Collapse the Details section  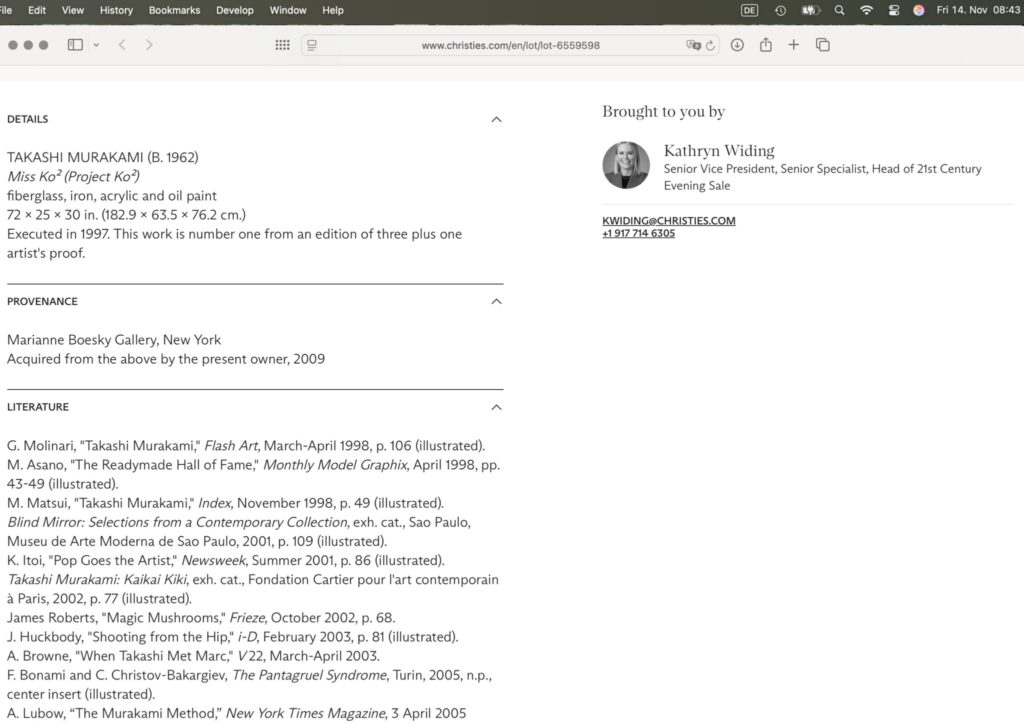[496, 120]
